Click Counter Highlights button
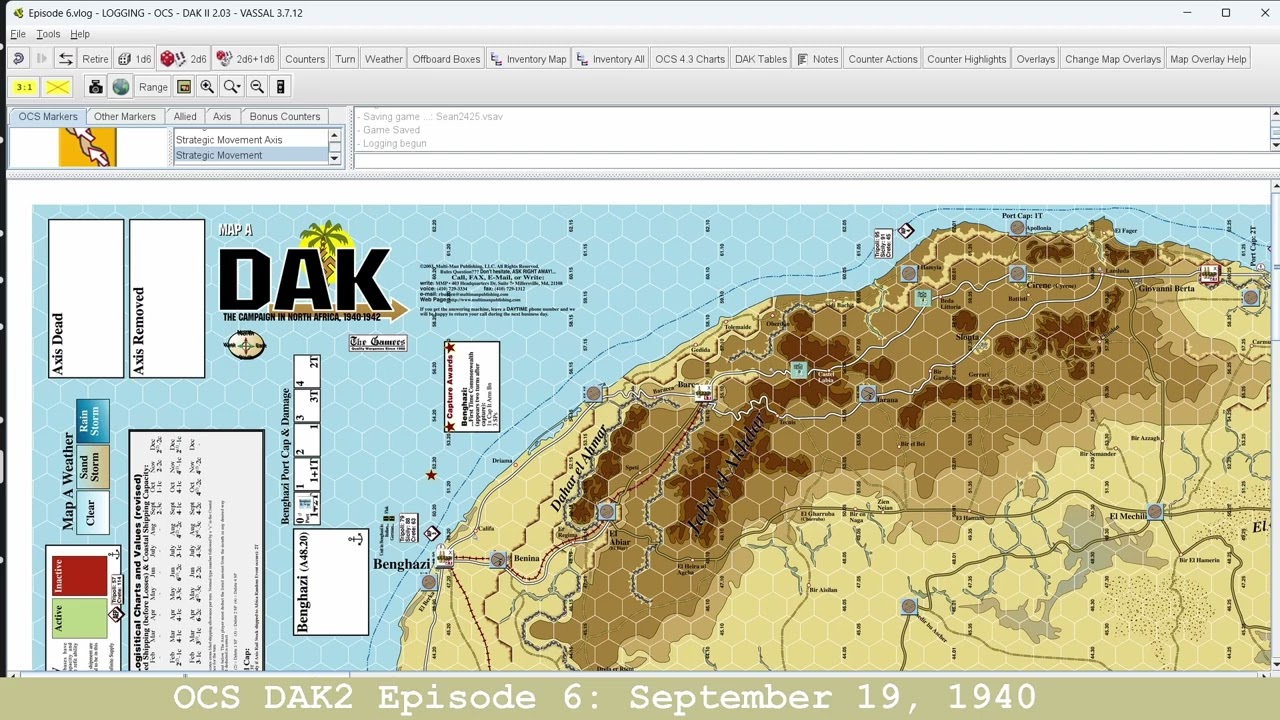The width and height of the screenshot is (1280, 720). pyautogui.click(x=967, y=59)
